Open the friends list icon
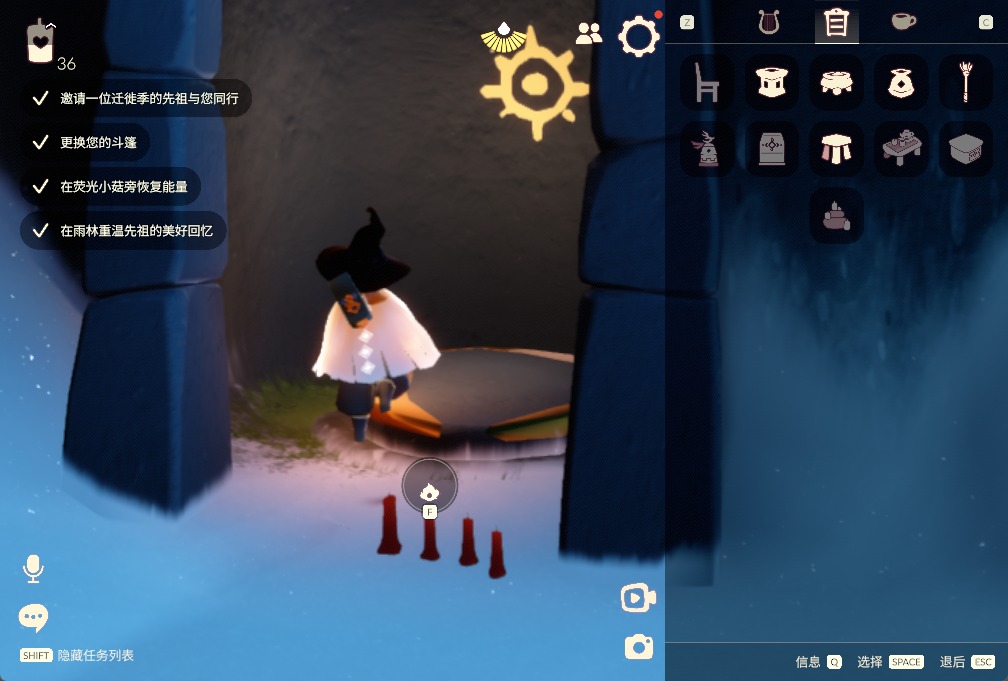The height and width of the screenshot is (681, 1008). (x=589, y=34)
